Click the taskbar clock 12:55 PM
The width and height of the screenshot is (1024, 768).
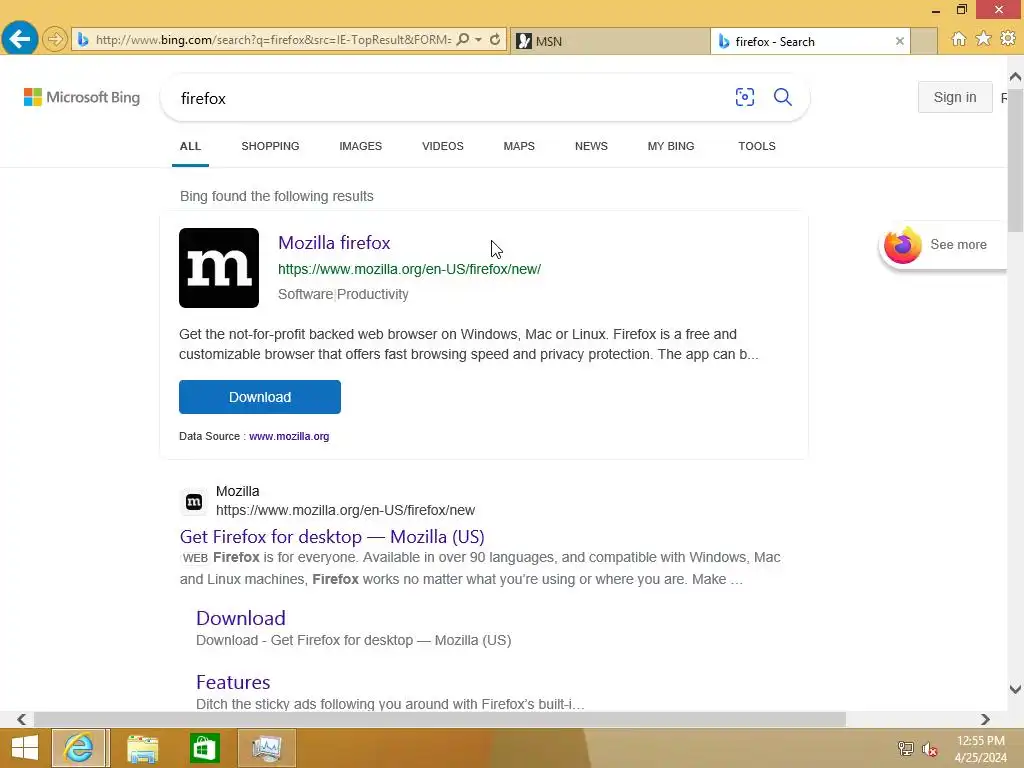(980, 741)
